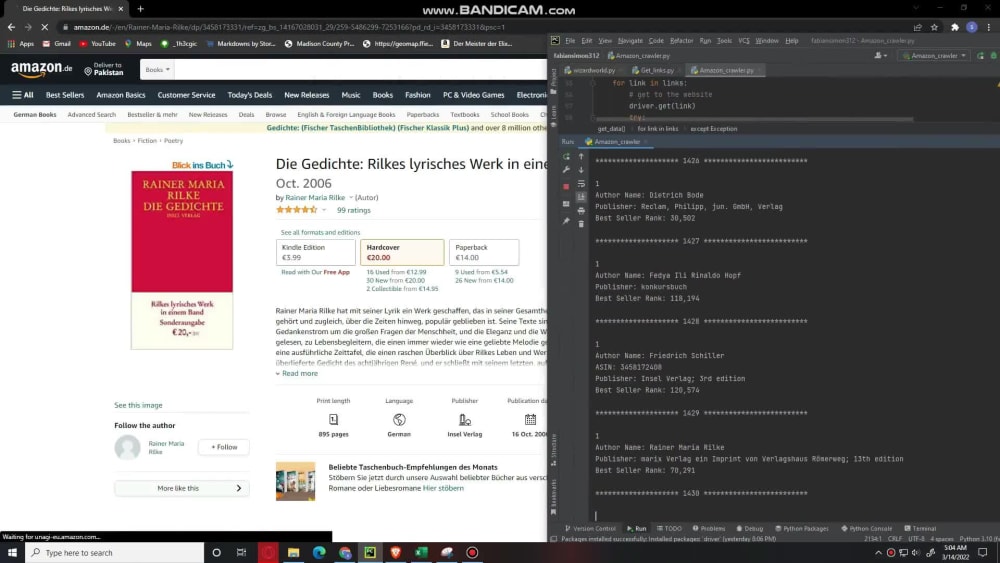Open Amazon All hamburger menu
The width and height of the screenshot is (1000, 563).
coord(22,94)
